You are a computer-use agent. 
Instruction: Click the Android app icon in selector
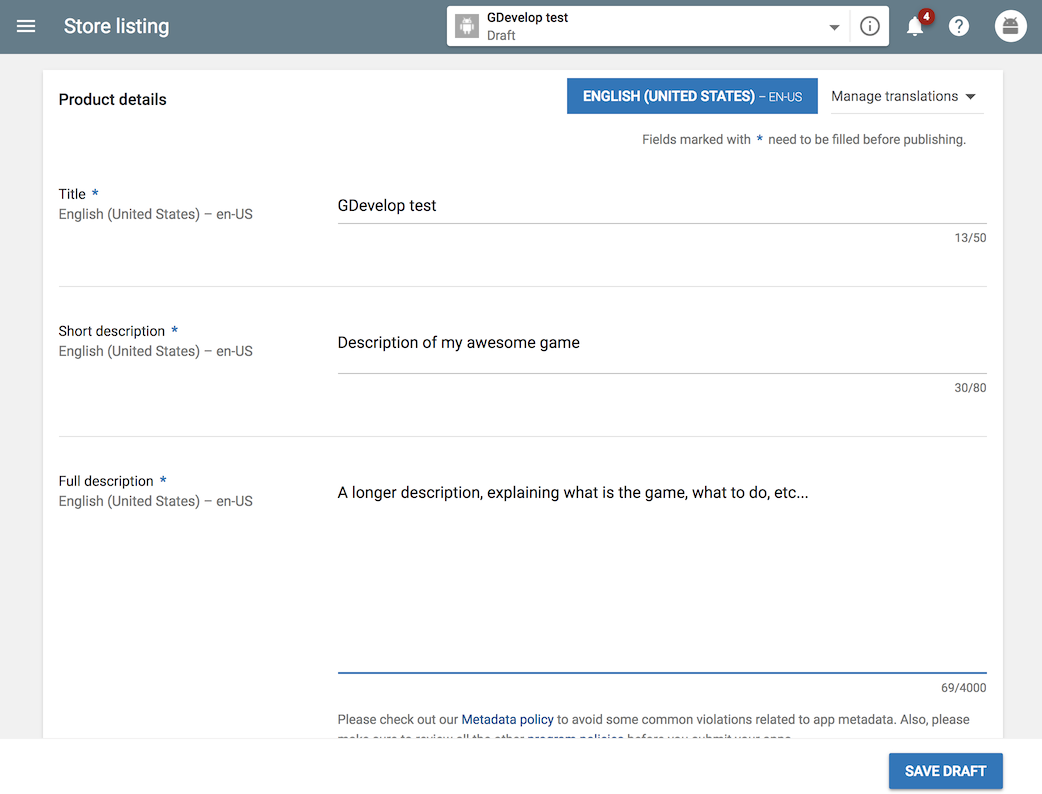click(x=467, y=27)
